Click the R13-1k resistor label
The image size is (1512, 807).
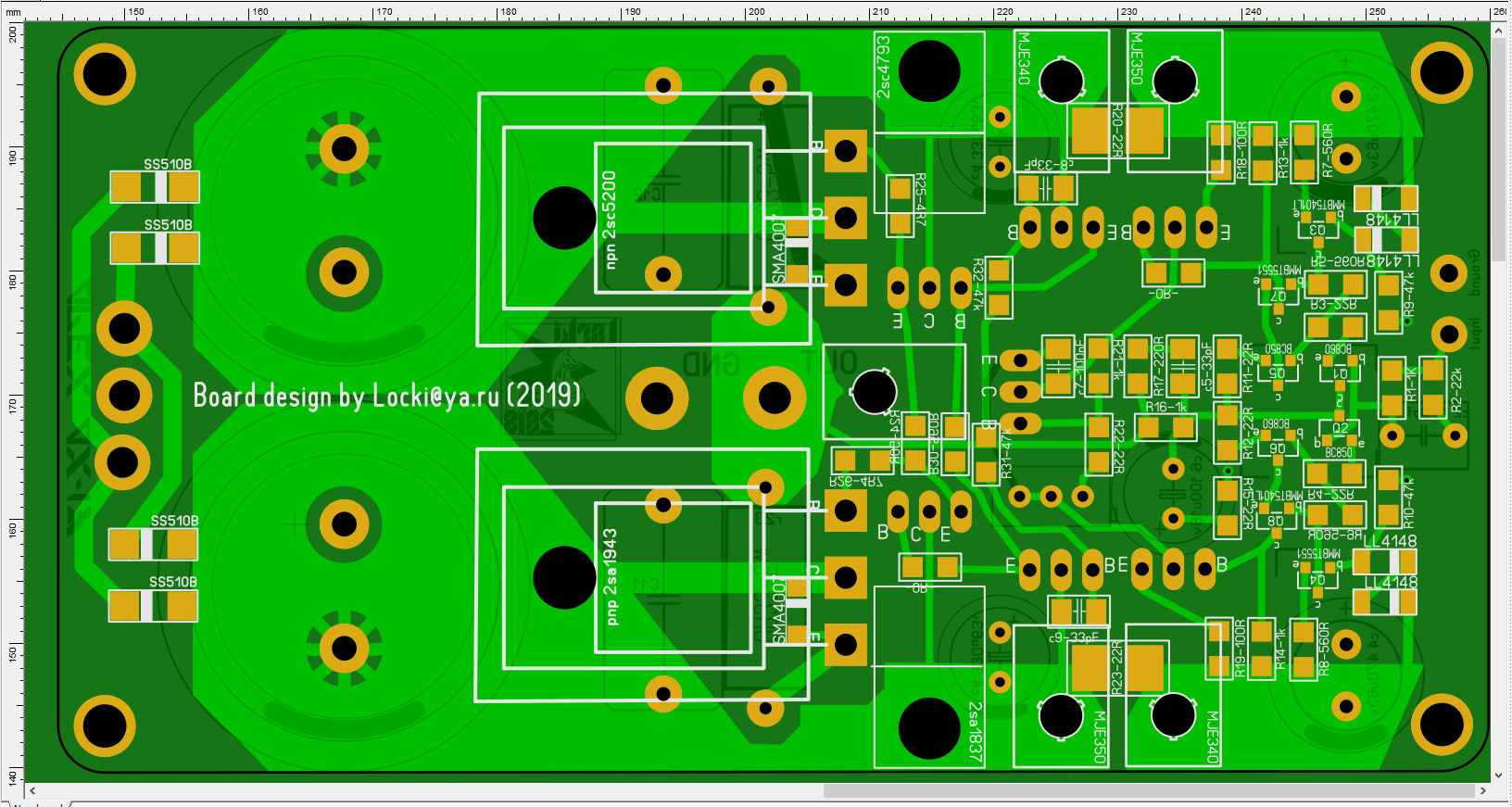[x=1284, y=158]
